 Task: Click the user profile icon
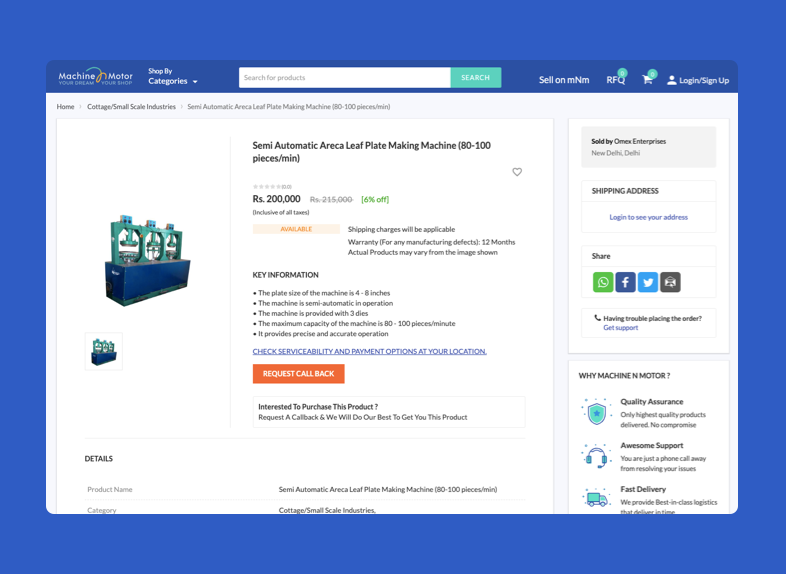point(672,80)
